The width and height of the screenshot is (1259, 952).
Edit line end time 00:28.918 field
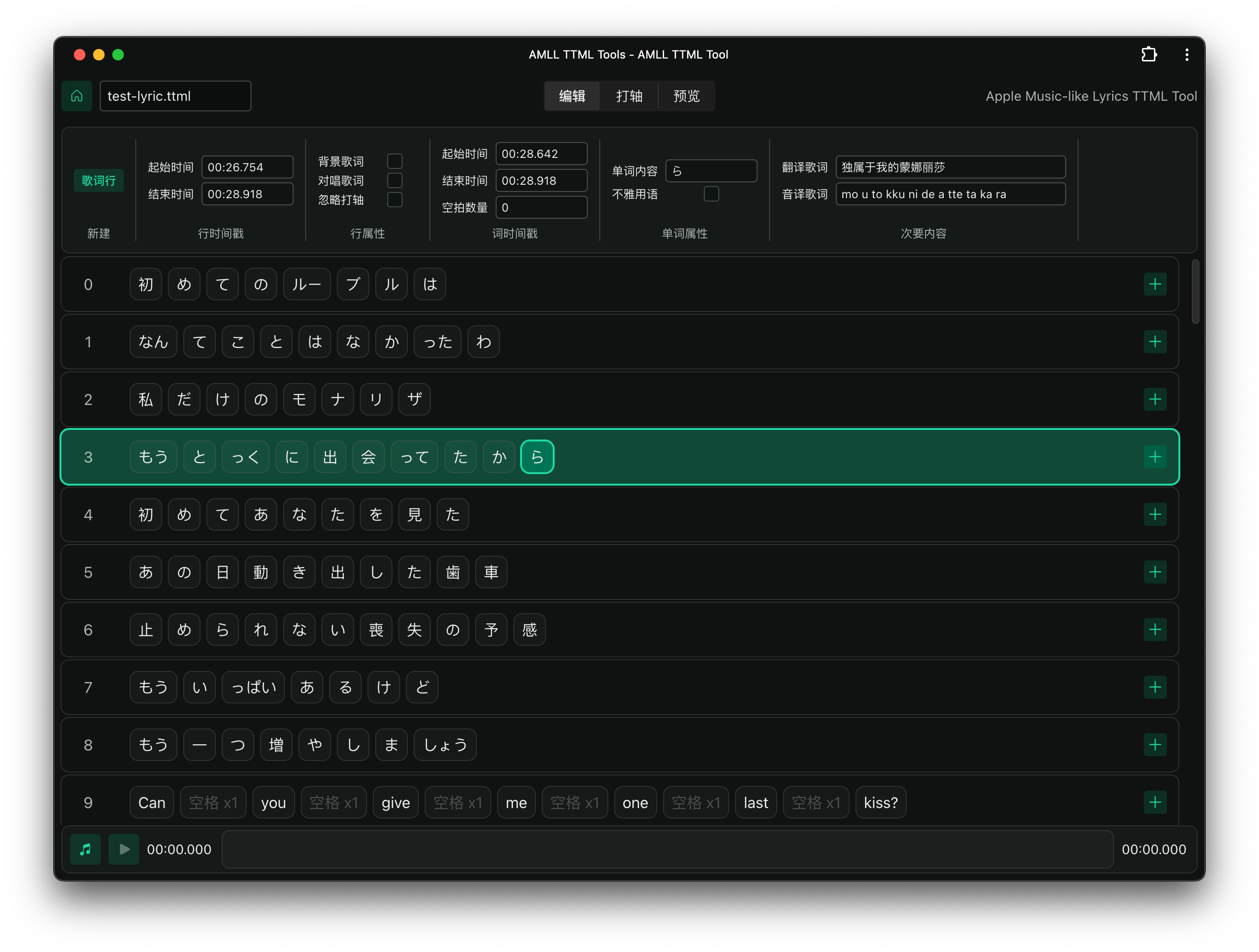[248, 194]
